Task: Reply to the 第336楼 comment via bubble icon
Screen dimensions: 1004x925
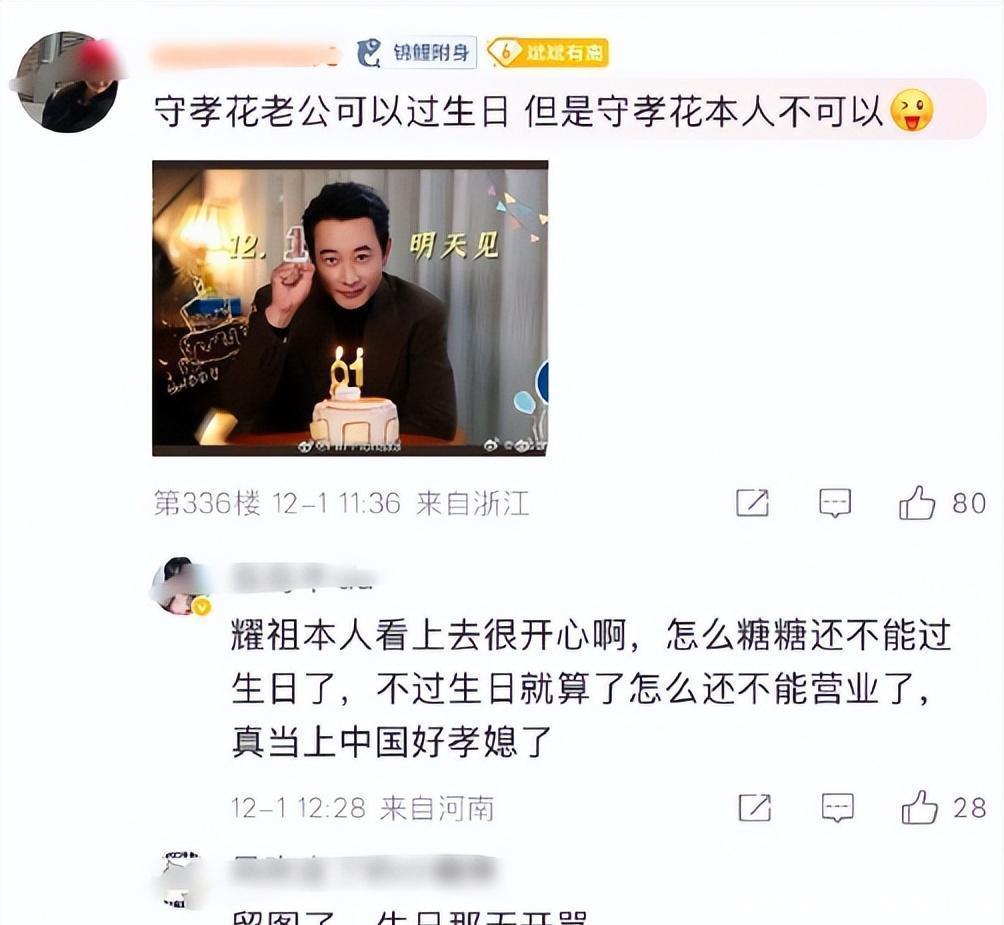Action: click(835, 503)
